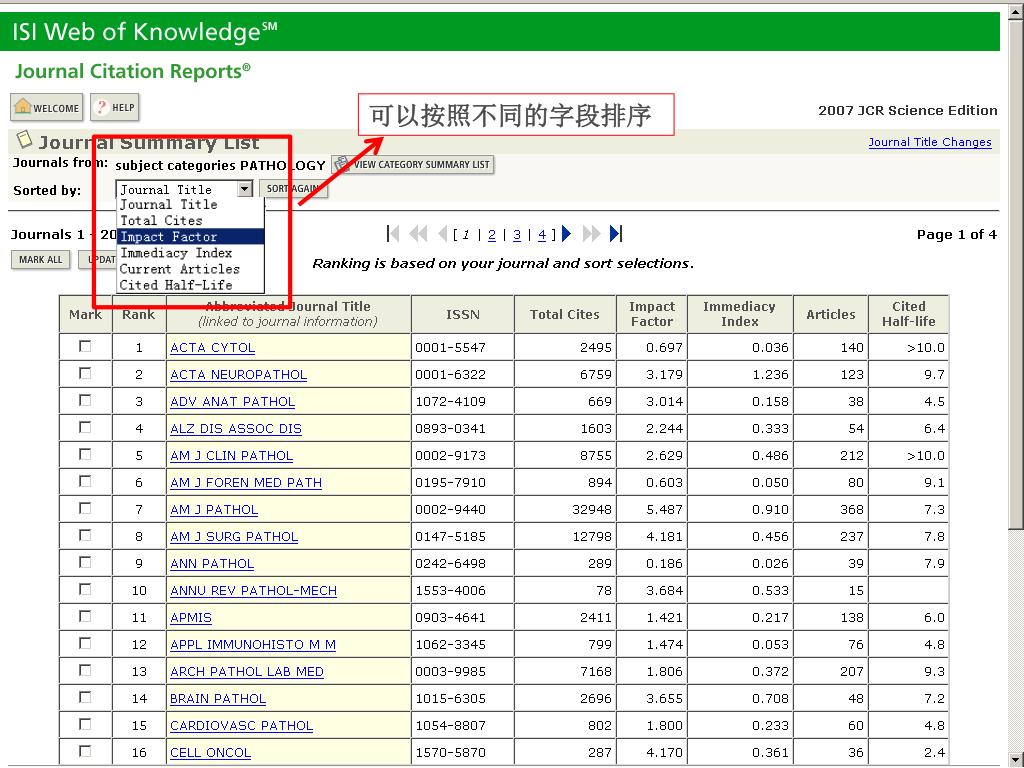Open the Journal Title Changes link
This screenshot has width=1024, height=768.
(x=930, y=142)
